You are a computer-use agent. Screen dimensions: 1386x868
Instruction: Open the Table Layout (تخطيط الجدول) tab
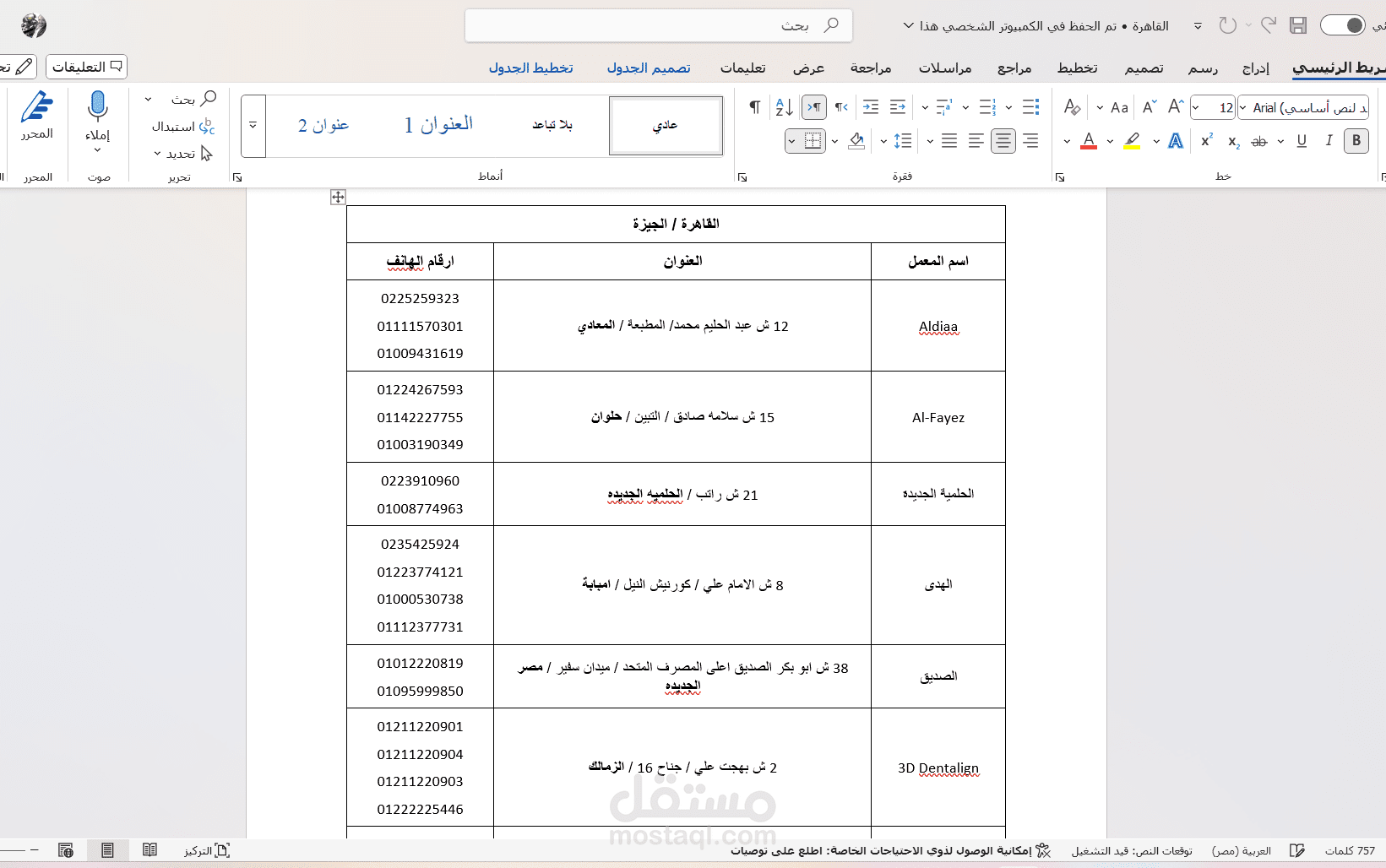click(530, 68)
